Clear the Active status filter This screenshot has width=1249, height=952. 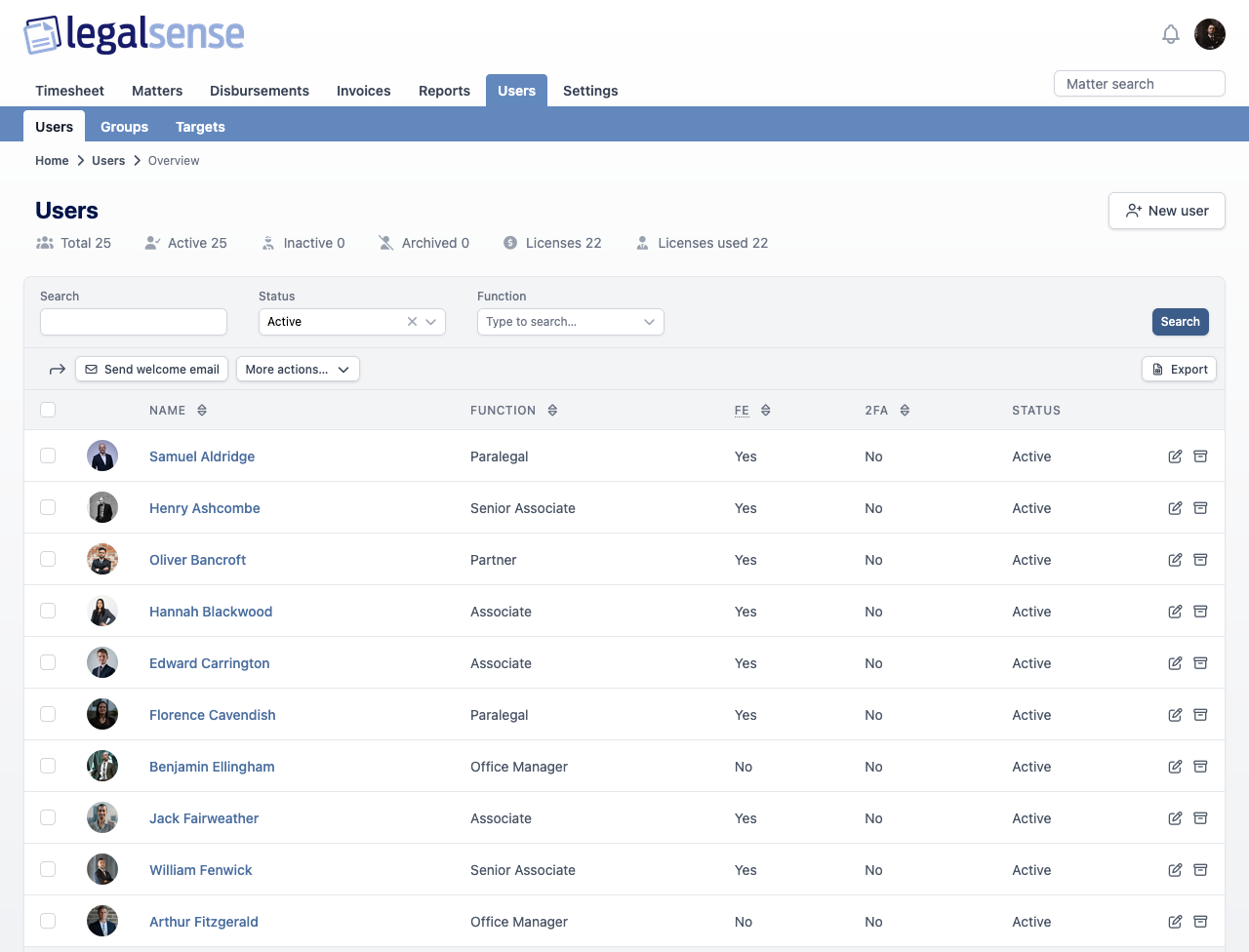[412, 322]
